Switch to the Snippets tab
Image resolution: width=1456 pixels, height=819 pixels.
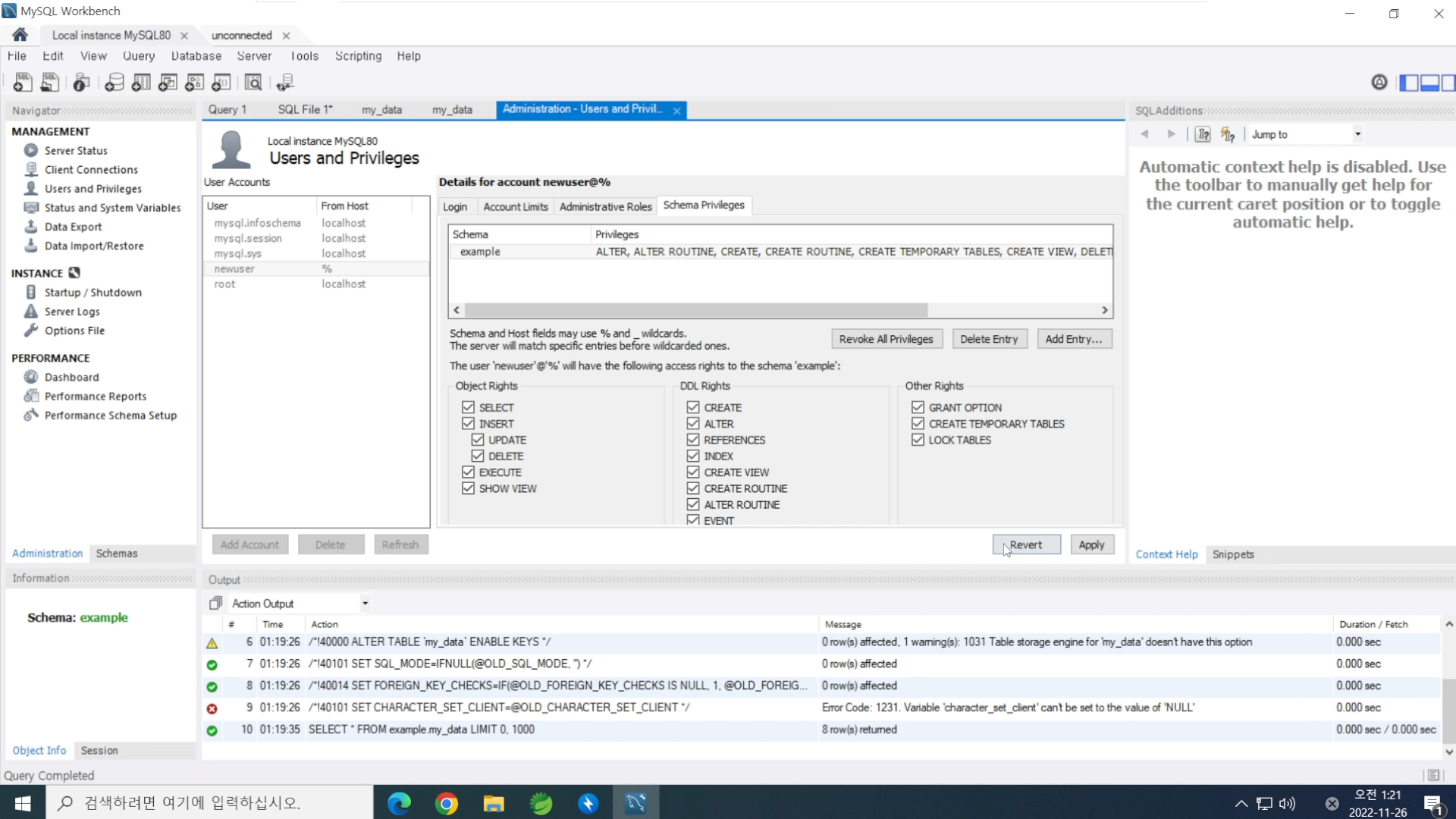[x=1233, y=554]
